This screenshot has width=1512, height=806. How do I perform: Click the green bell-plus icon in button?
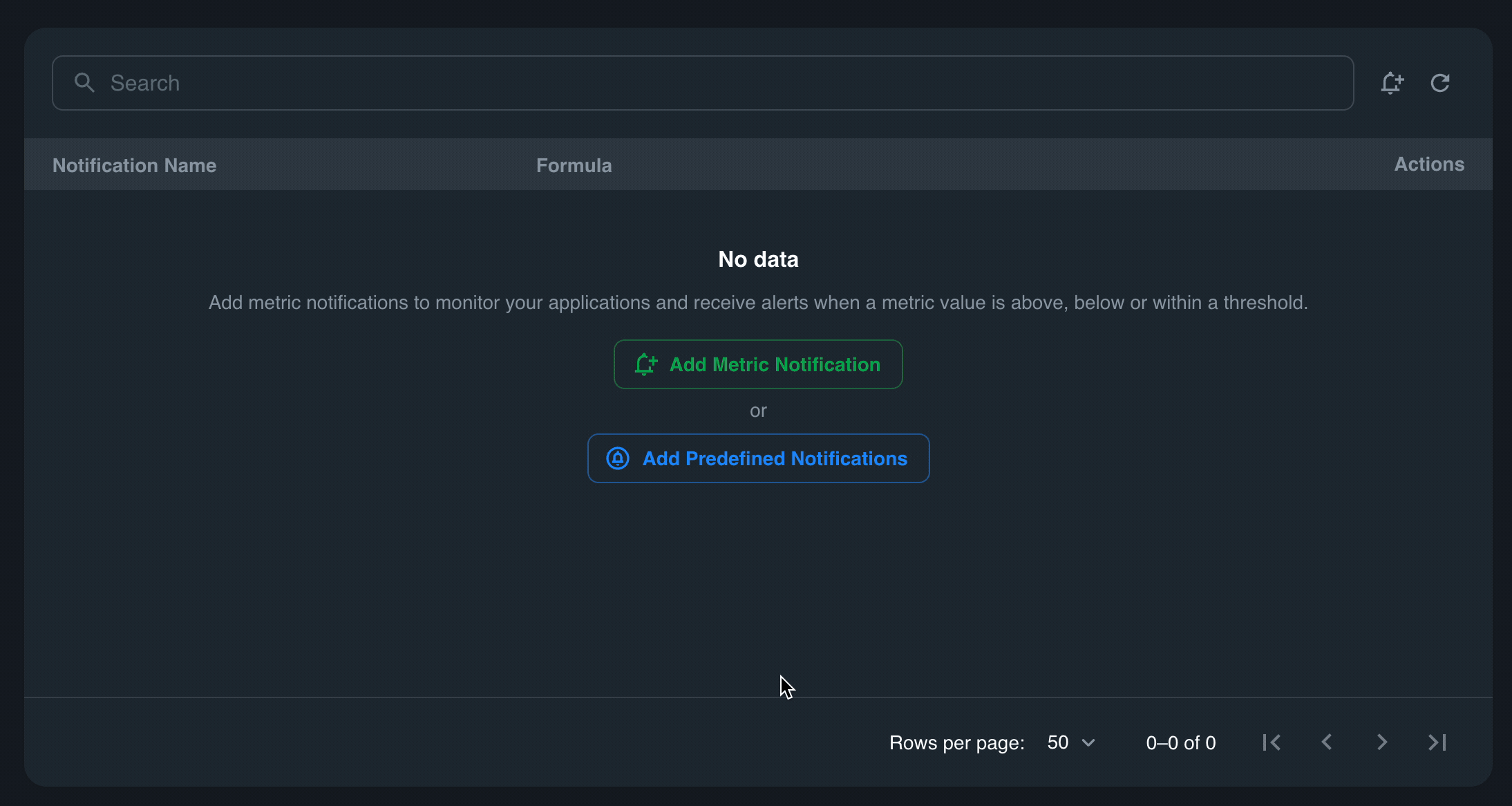[646, 364]
